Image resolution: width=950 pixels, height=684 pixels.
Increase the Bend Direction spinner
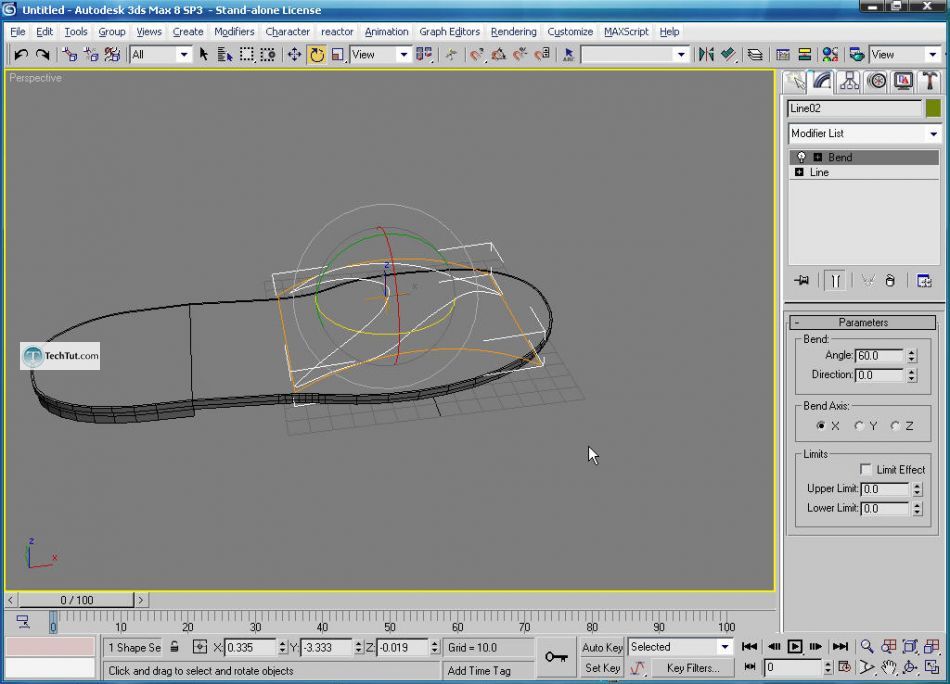[x=912, y=371]
